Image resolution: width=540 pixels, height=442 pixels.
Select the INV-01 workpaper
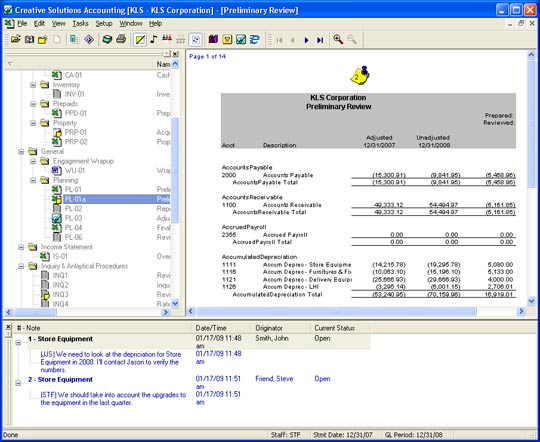pyautogui.click(x=74, y=94)
